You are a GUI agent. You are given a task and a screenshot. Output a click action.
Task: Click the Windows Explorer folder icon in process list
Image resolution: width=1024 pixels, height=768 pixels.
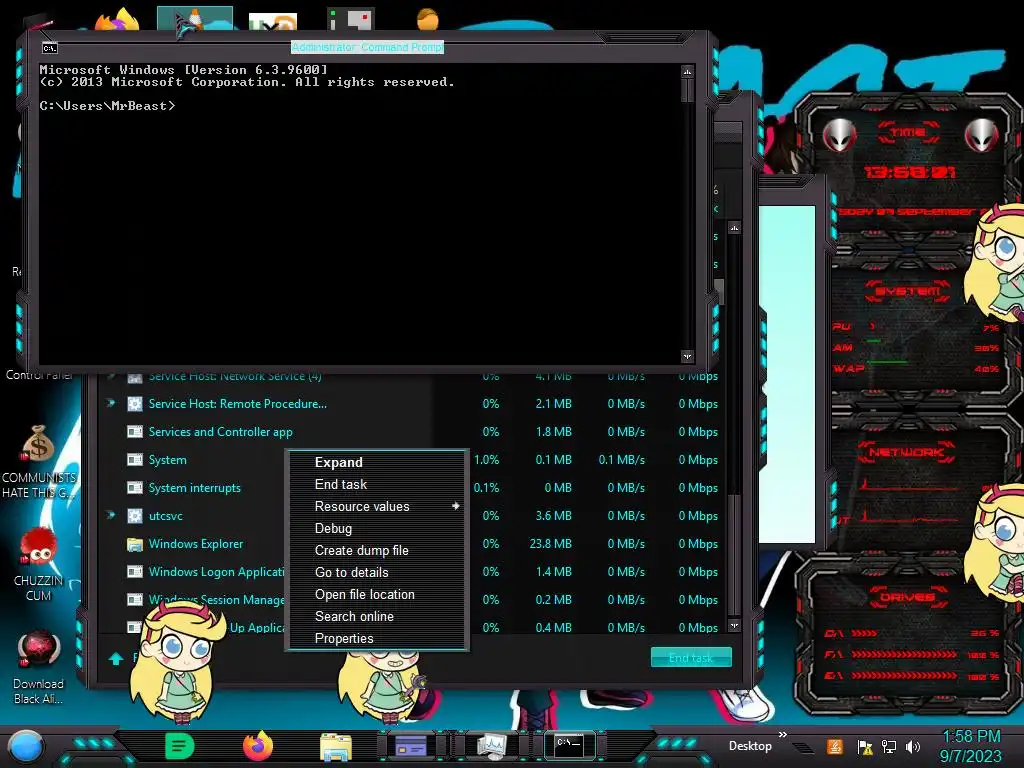(x=135, y=544)
